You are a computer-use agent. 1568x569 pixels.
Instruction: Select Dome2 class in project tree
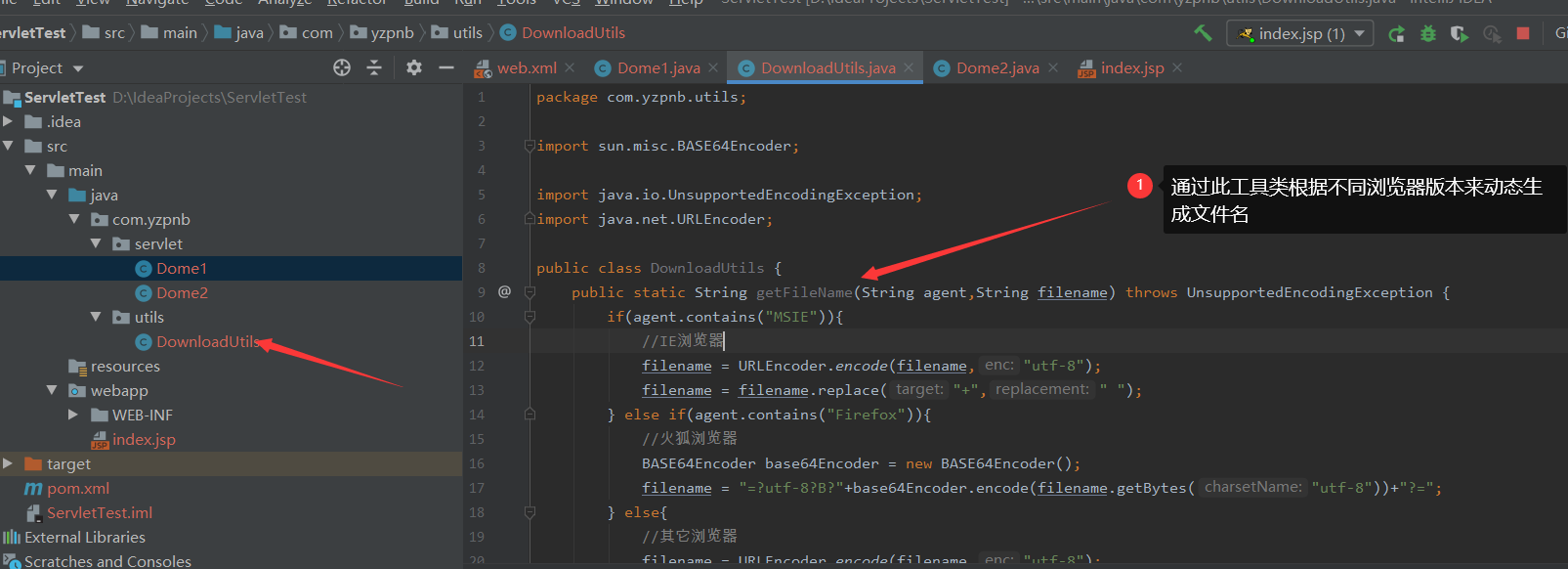pos(182,292)
